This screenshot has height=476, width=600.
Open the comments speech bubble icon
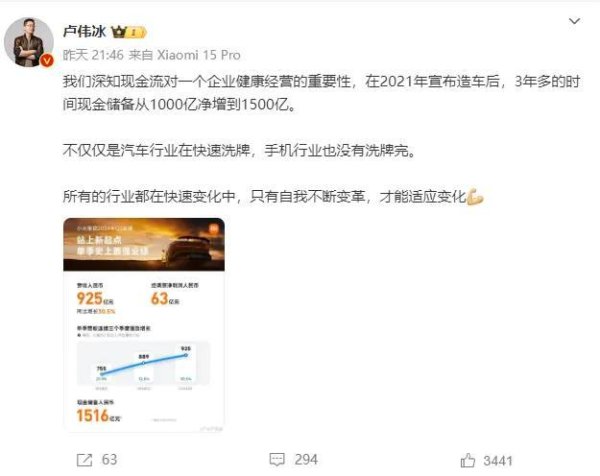coord(277,460)
